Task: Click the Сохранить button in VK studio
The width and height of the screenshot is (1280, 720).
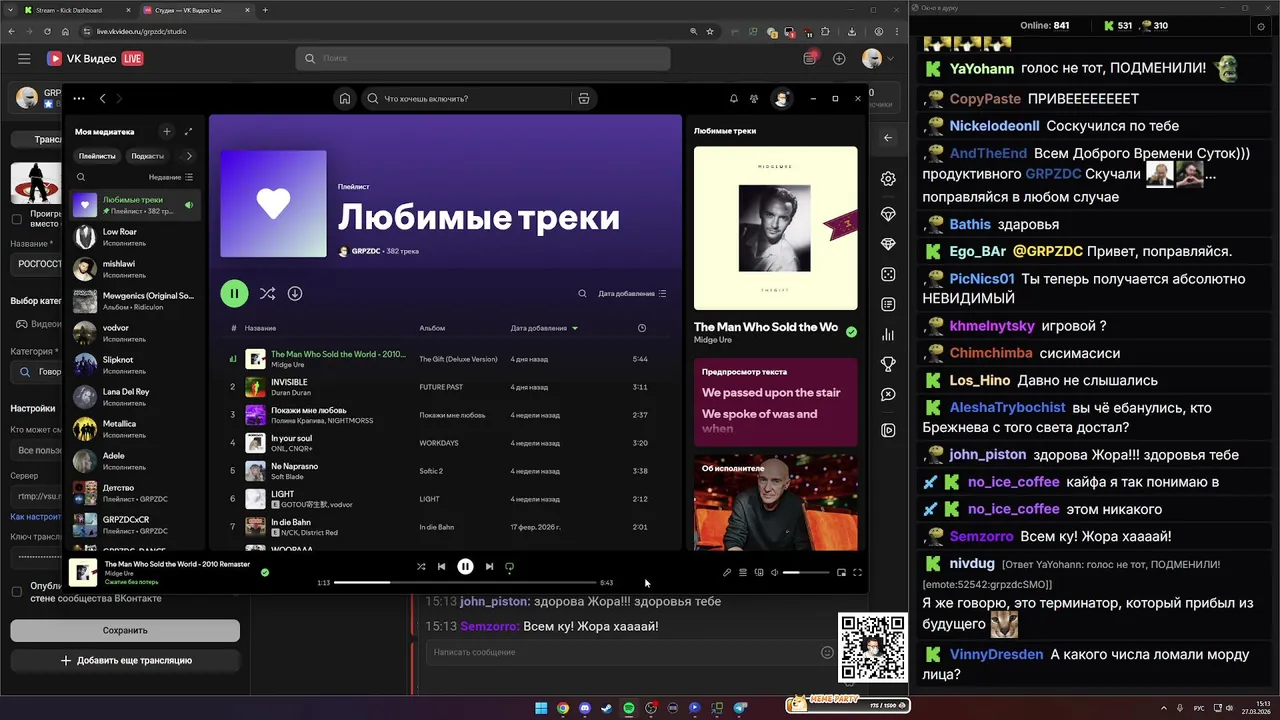Action: click(125, 630)
